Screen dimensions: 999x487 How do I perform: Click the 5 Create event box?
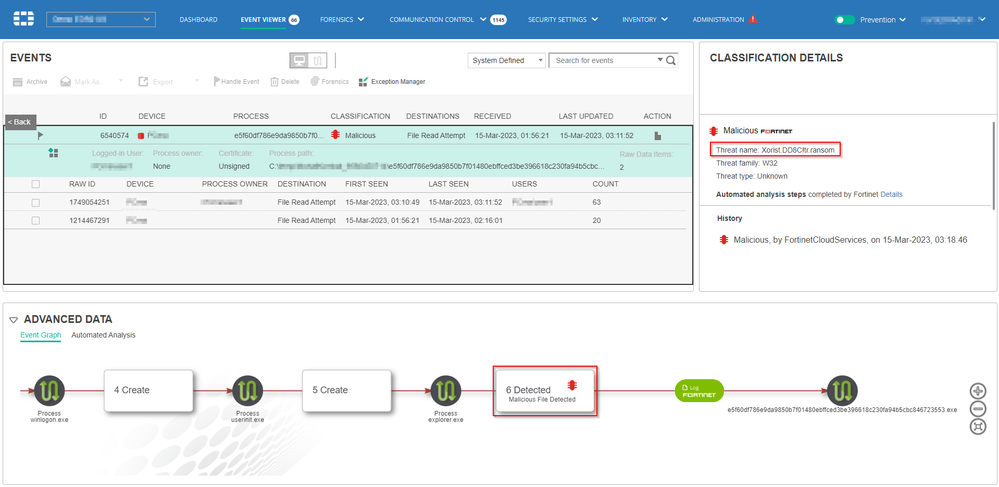pyautogui.click(x=346, y=390)
